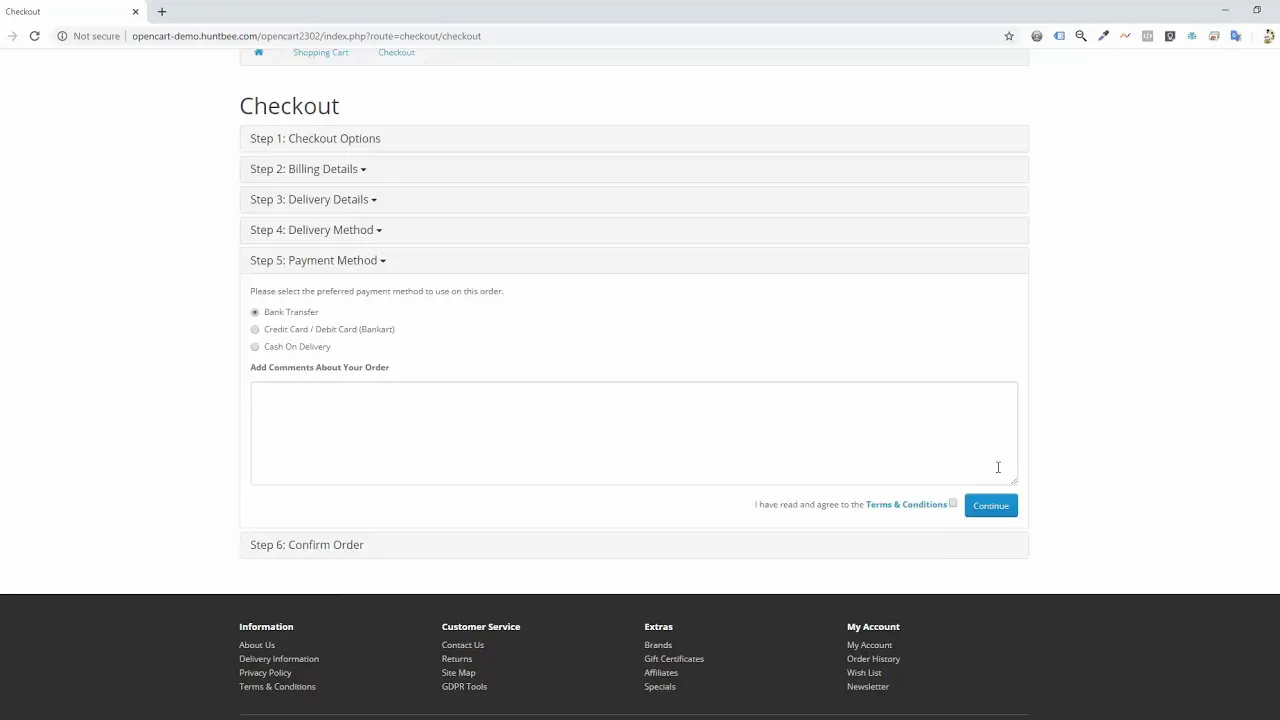The image size is (1280, 720).
Task: Collapse Step 5: Payment Method
Action: tap(318, 260)
